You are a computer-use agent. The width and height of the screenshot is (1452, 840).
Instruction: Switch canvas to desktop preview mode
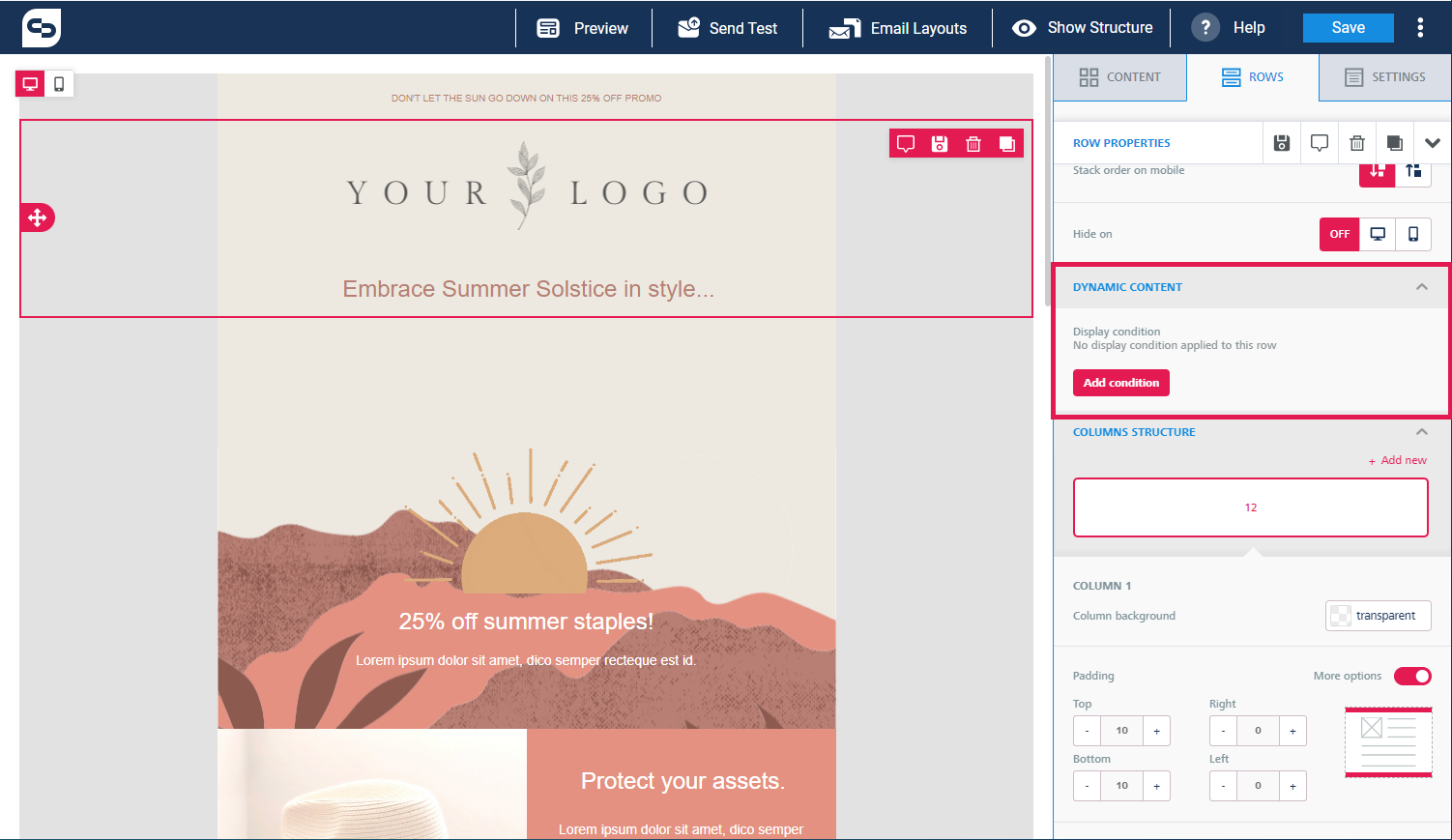point(30,84)
